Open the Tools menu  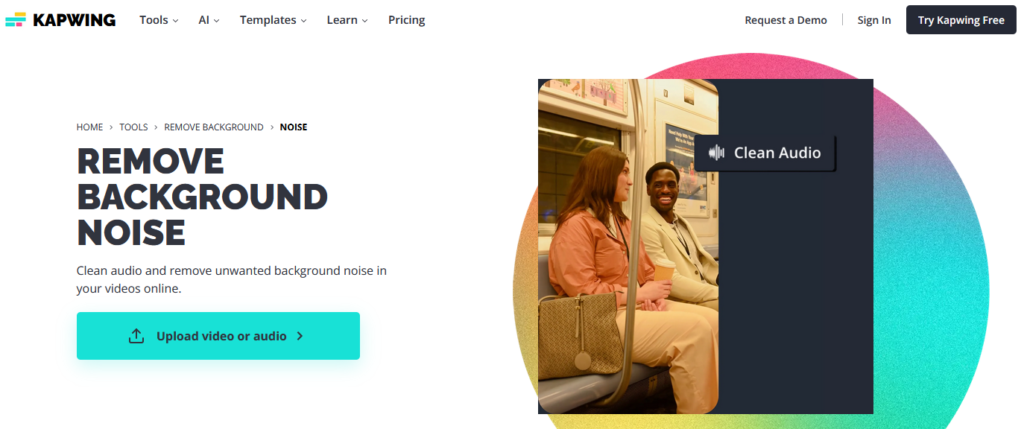159,20
